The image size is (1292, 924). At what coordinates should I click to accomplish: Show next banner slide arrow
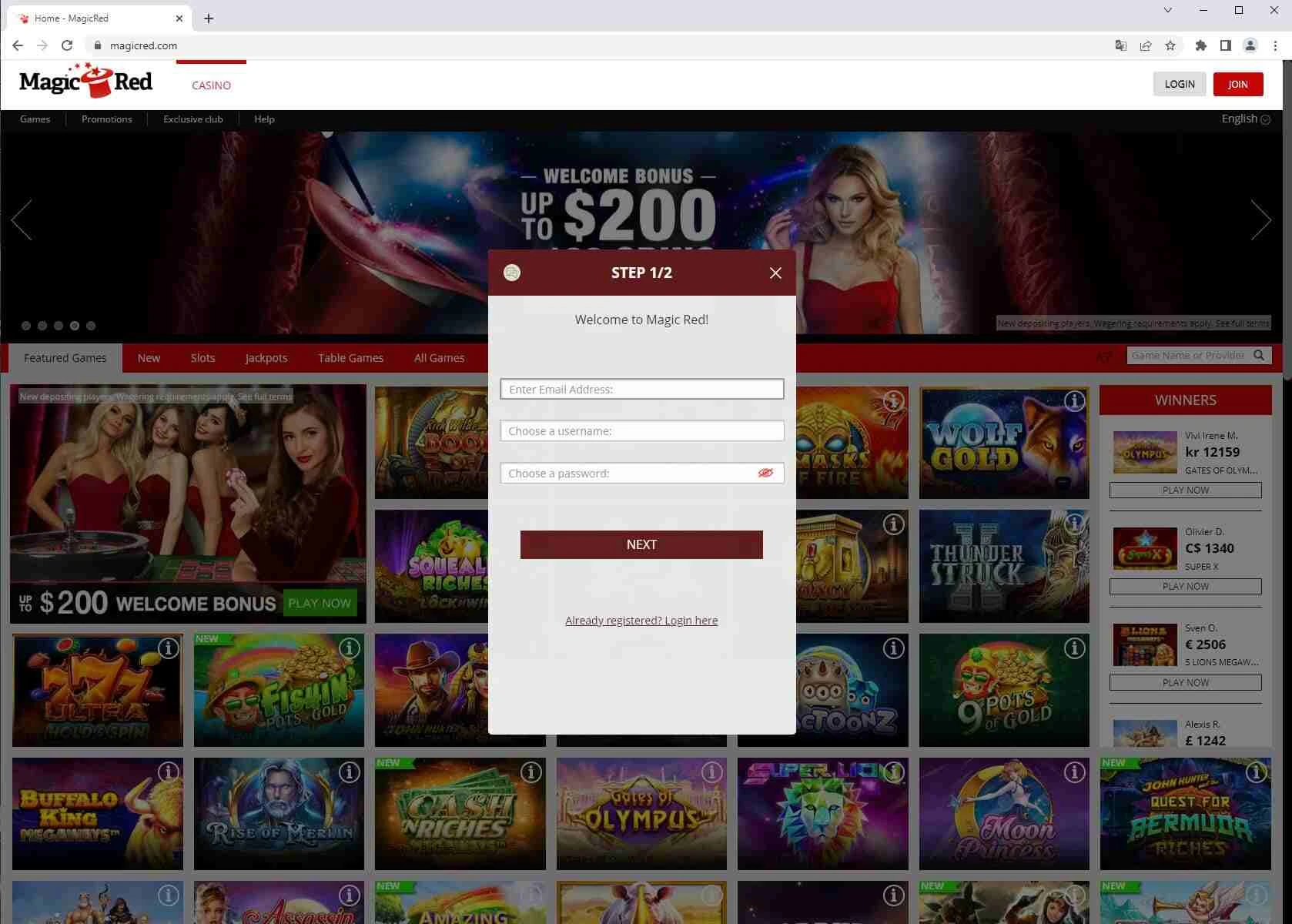[x=1261, y=220]
